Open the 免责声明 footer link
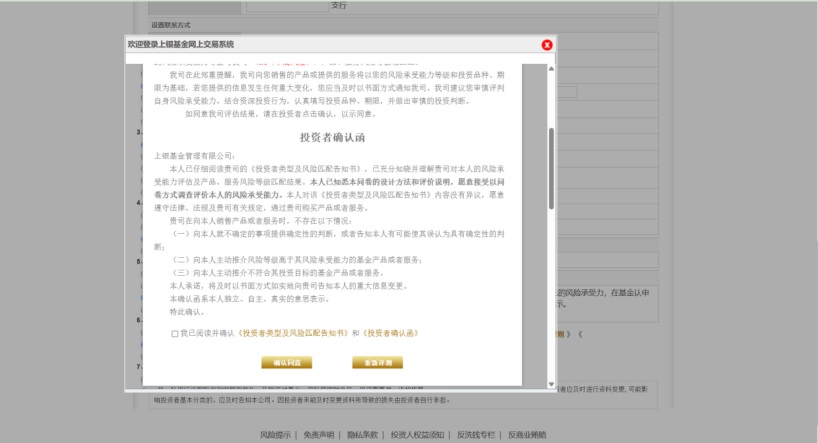Viewport: 818px width, 443px height. pos(319,435)
